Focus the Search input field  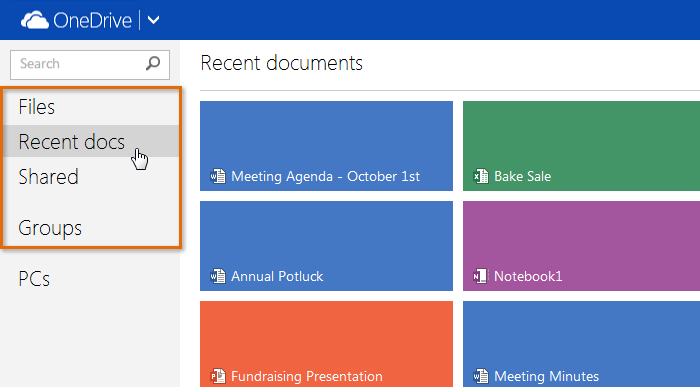click(x=90, y=65)
